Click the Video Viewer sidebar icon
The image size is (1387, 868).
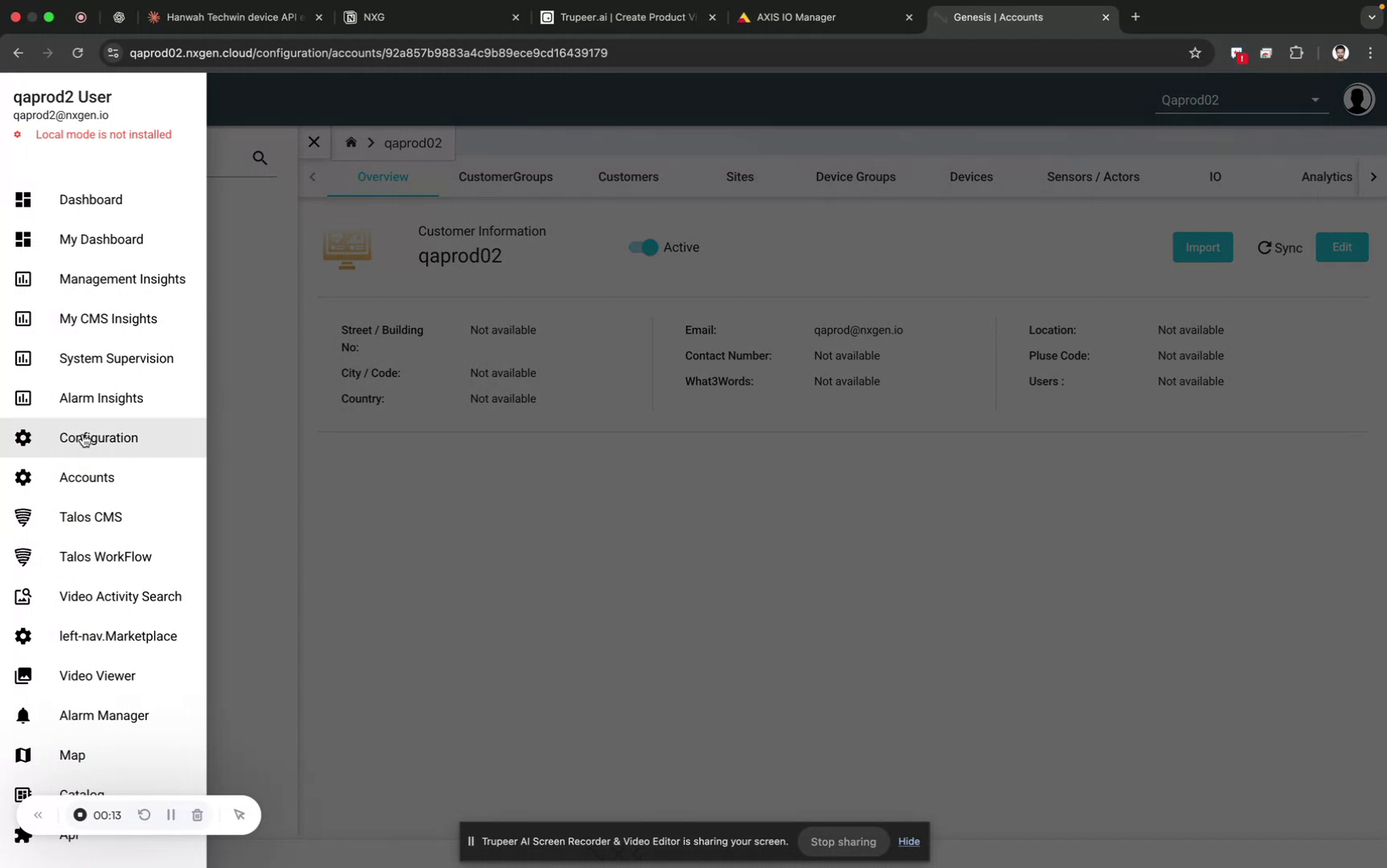pyautogui.click(x=23, y=675)
